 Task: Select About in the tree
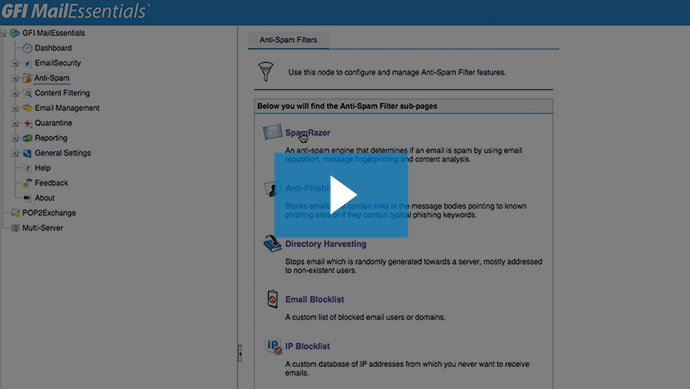coord(44,198)
